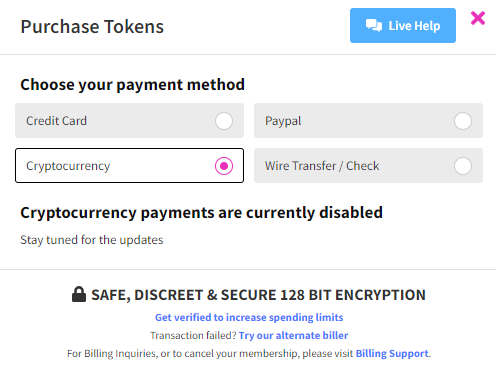This screenshot has width=496, height=376.
Task: Click the cryptocurrency payments disabled message
Action: click(201, 213)
